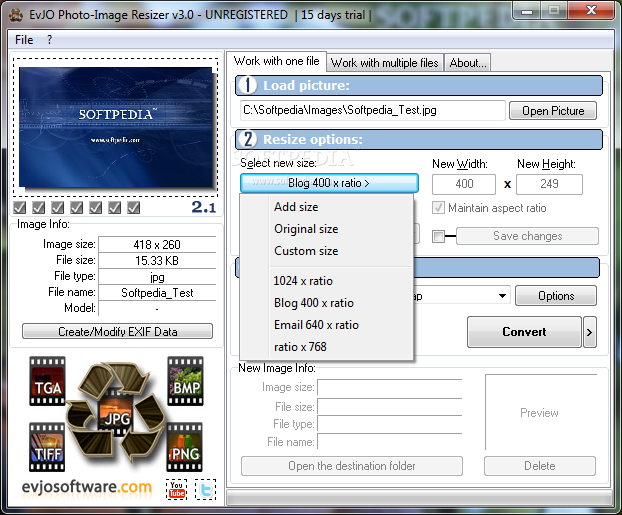Click Open the destination folder button
This screenshot has height=515, width=622.
click(x=352, y=466)
